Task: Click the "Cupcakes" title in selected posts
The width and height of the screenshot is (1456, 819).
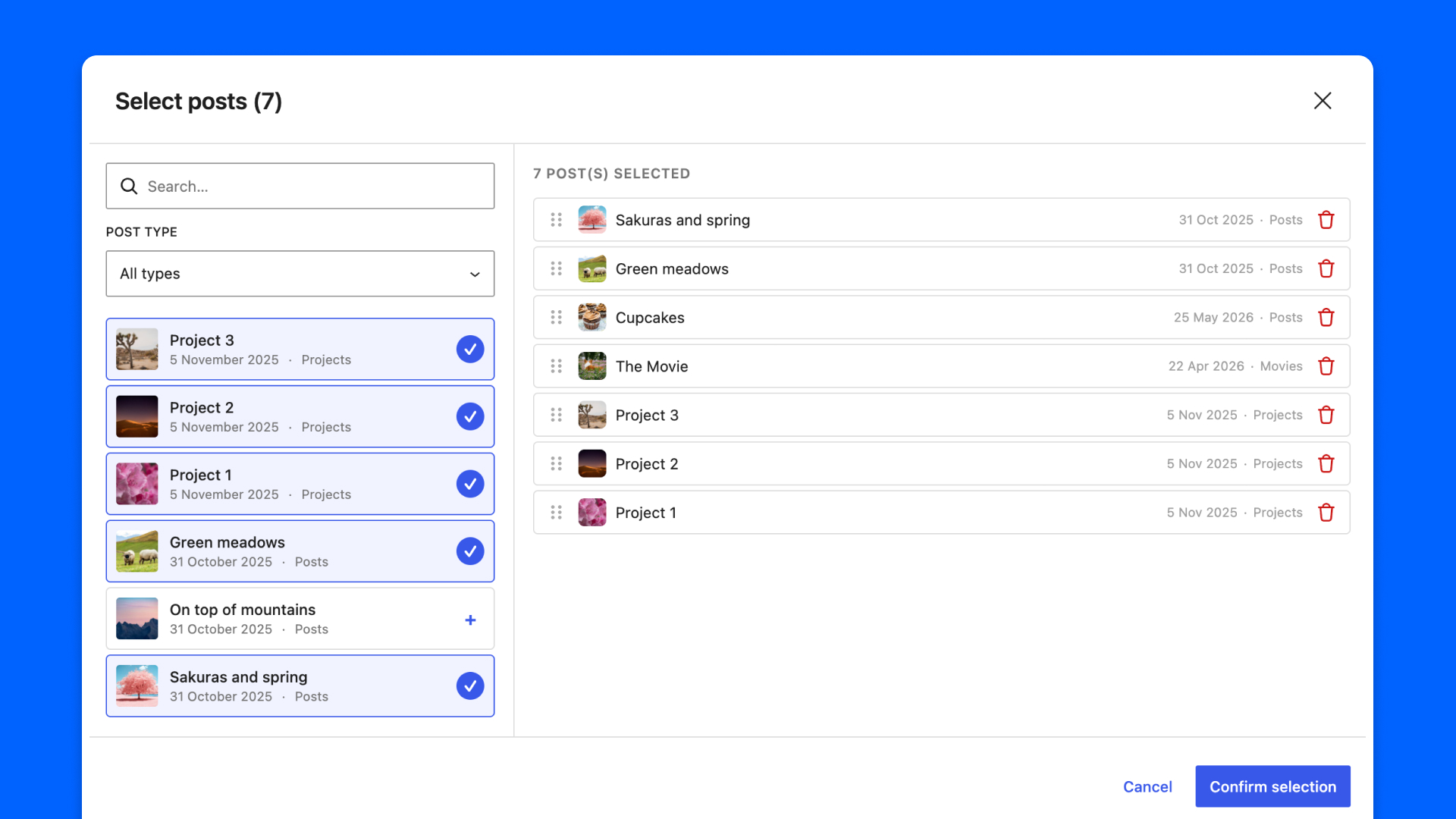Action: (650, 318)
